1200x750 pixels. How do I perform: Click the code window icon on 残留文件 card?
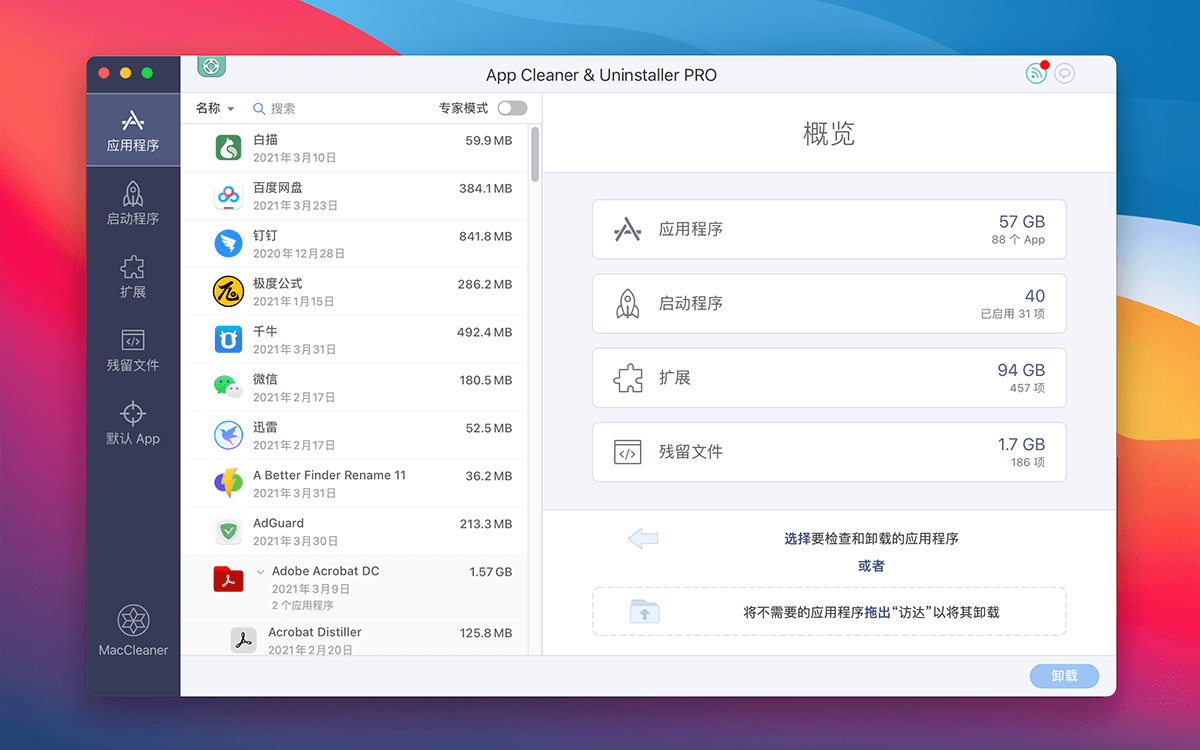pos(627,452)
